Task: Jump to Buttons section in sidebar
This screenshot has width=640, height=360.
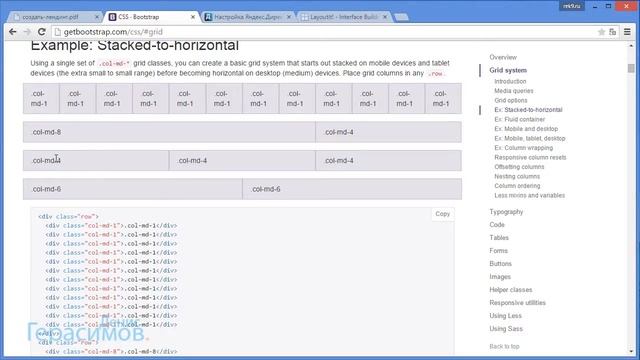Action: (500, 264)
